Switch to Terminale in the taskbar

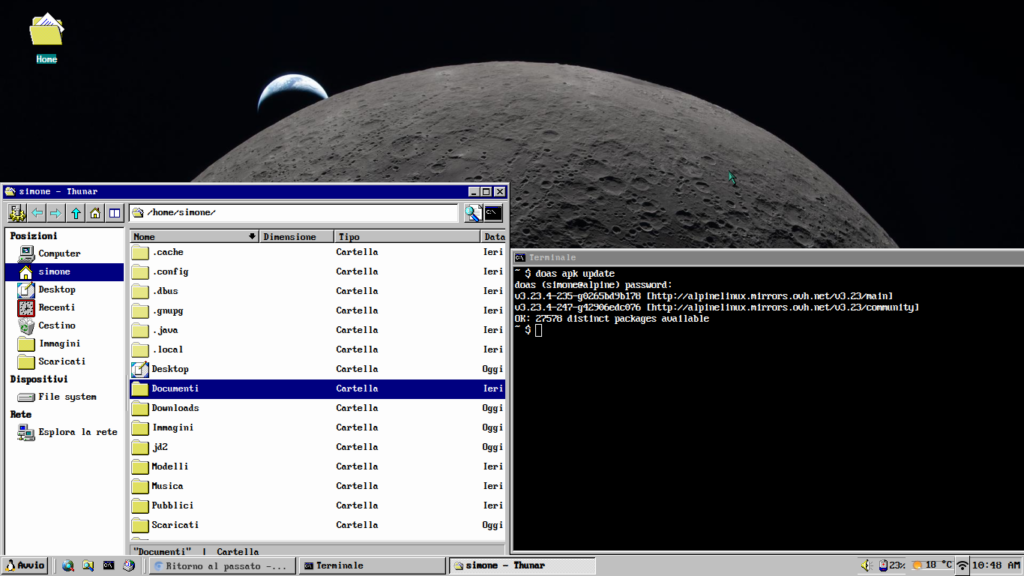click(x=372, y=566)
